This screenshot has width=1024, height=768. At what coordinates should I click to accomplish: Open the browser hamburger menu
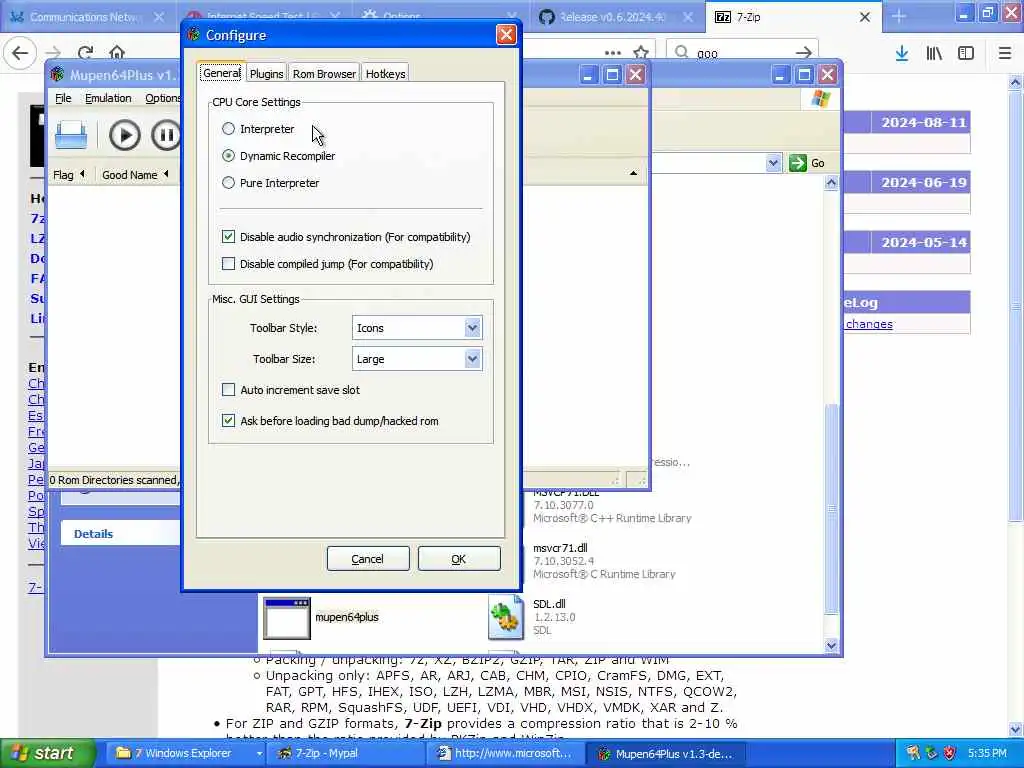coord(1004,53)
